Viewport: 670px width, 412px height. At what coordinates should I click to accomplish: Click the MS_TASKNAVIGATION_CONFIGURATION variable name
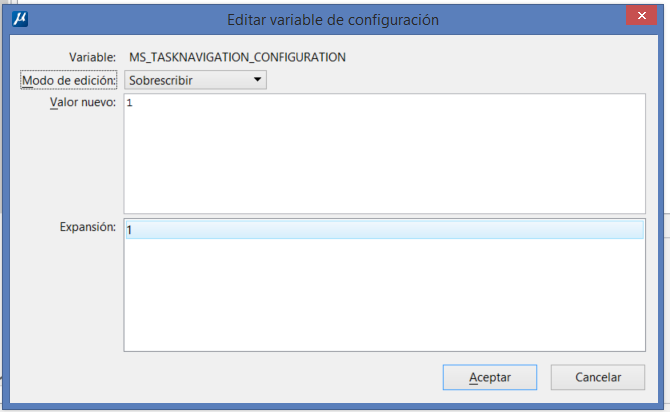[x=238, y=57]
